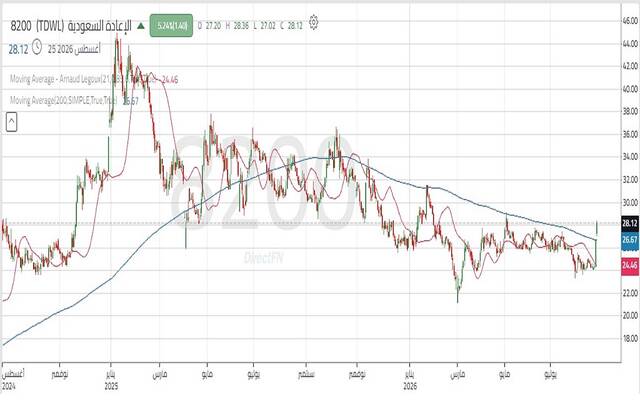Screen dimensions: 640x400
Task: Click the green 5.24% (1.40) change badge
Action: [171, 26]
